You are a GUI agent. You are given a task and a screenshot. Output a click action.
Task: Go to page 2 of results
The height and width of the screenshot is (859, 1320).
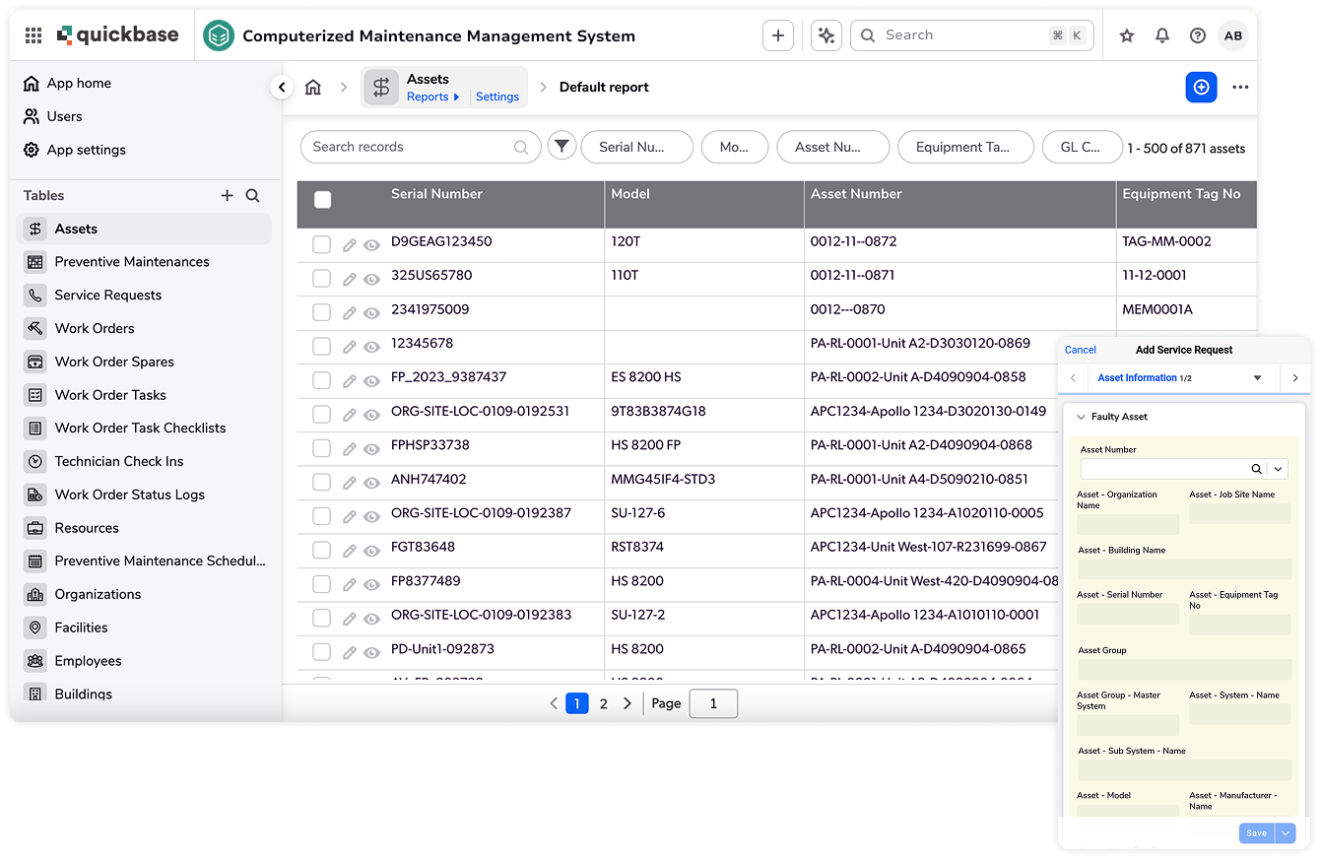point(603,703)
